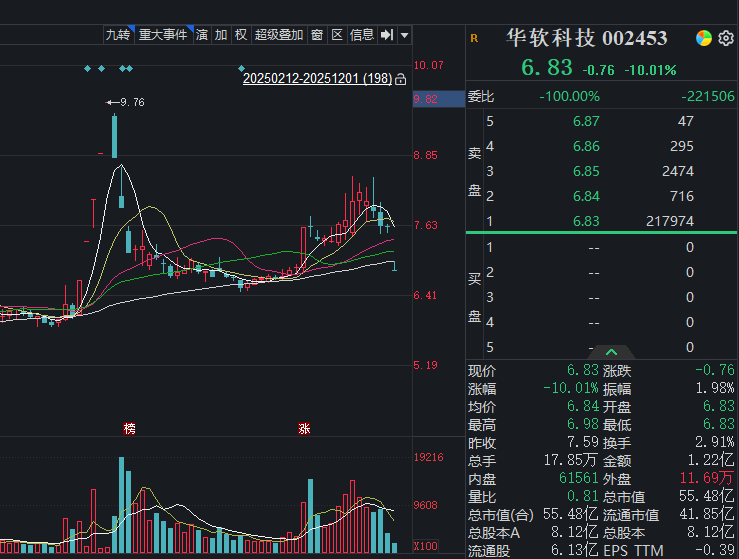Click the 演 toolbar button
Viewport: 739px width, 559px height.
[x=202, y=35]
